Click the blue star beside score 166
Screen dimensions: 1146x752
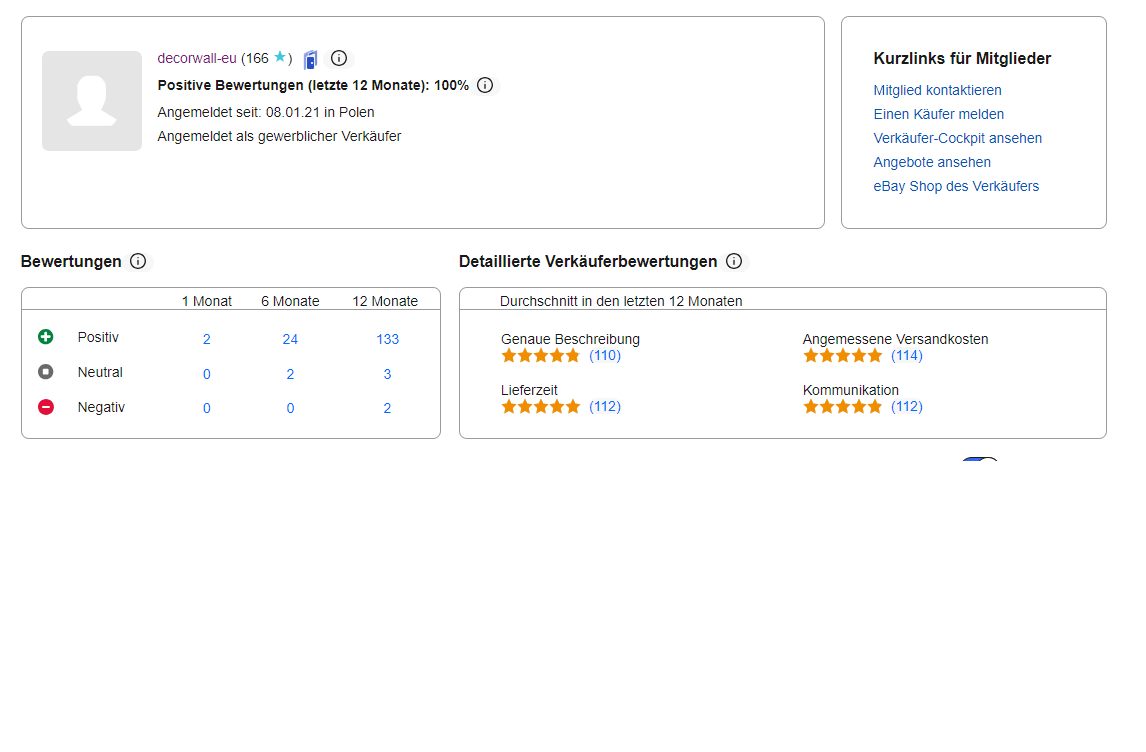click(280, 58)
